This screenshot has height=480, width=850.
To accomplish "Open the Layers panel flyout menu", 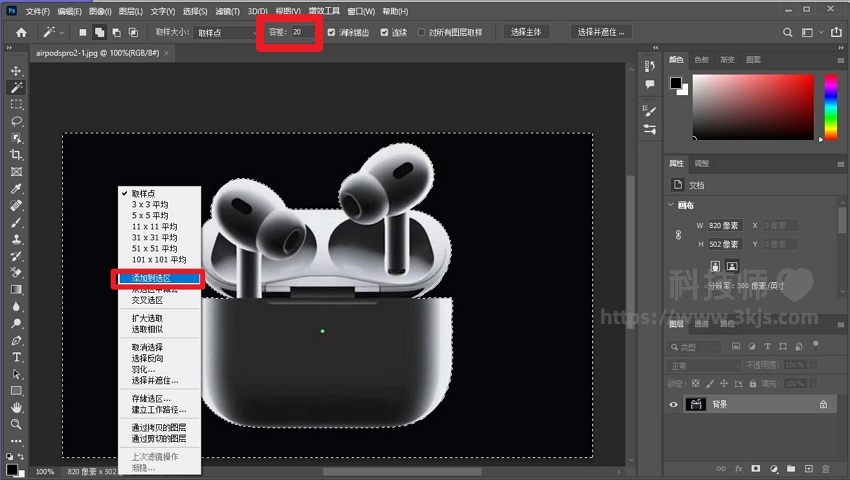I will 840,324.
